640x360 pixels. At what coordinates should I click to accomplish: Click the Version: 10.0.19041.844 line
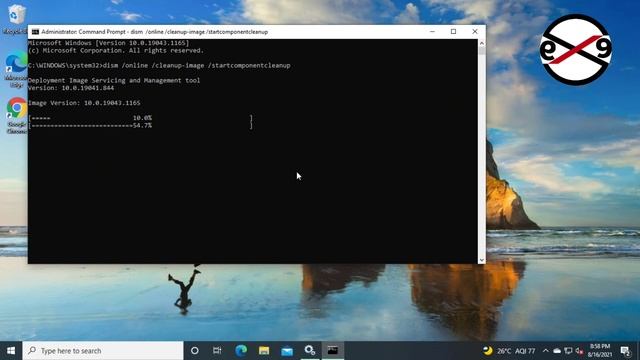pos(71,88)
